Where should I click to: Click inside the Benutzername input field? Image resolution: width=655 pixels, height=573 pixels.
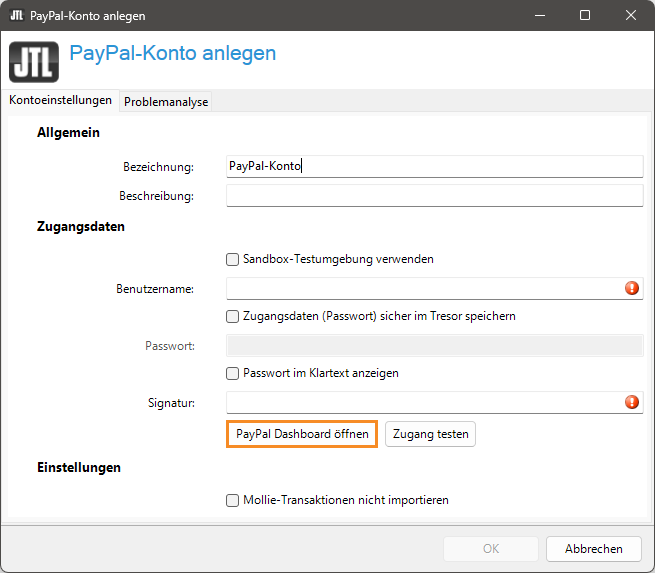420,288
